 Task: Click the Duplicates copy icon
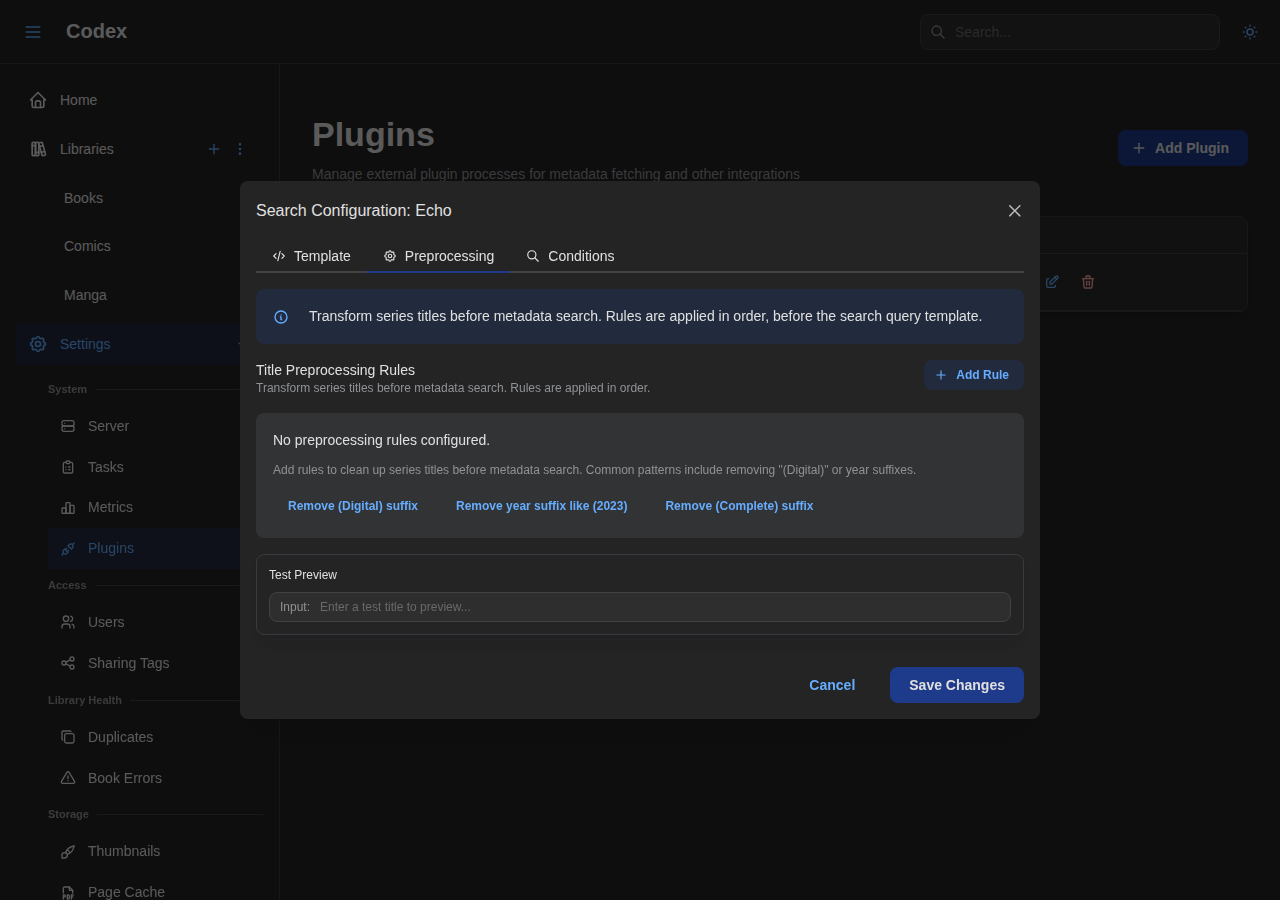[x=67, y=737]
